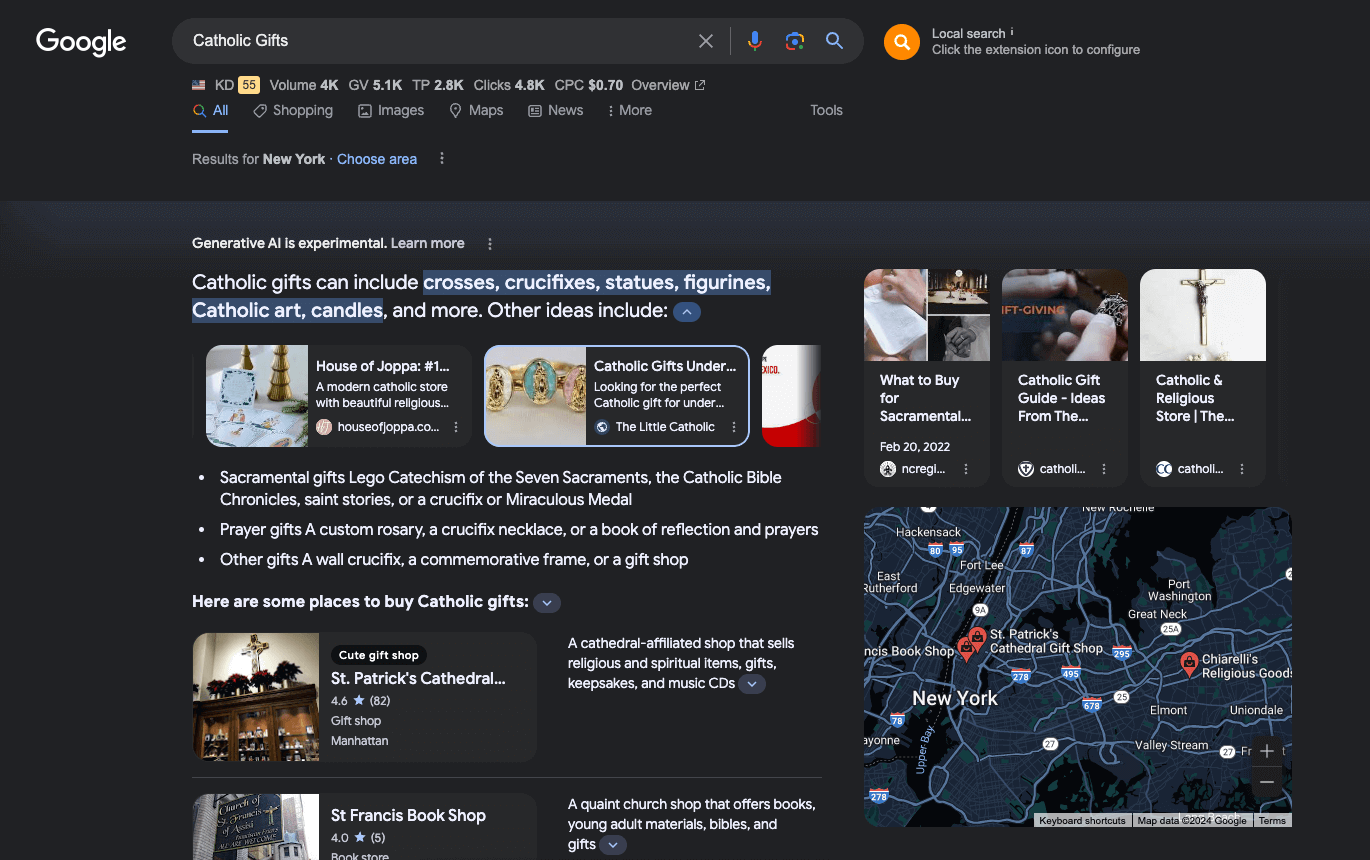The height and width of the screenshot is (860, 1370).
Task: Open the map Terms link
Action: point(1272,820)
